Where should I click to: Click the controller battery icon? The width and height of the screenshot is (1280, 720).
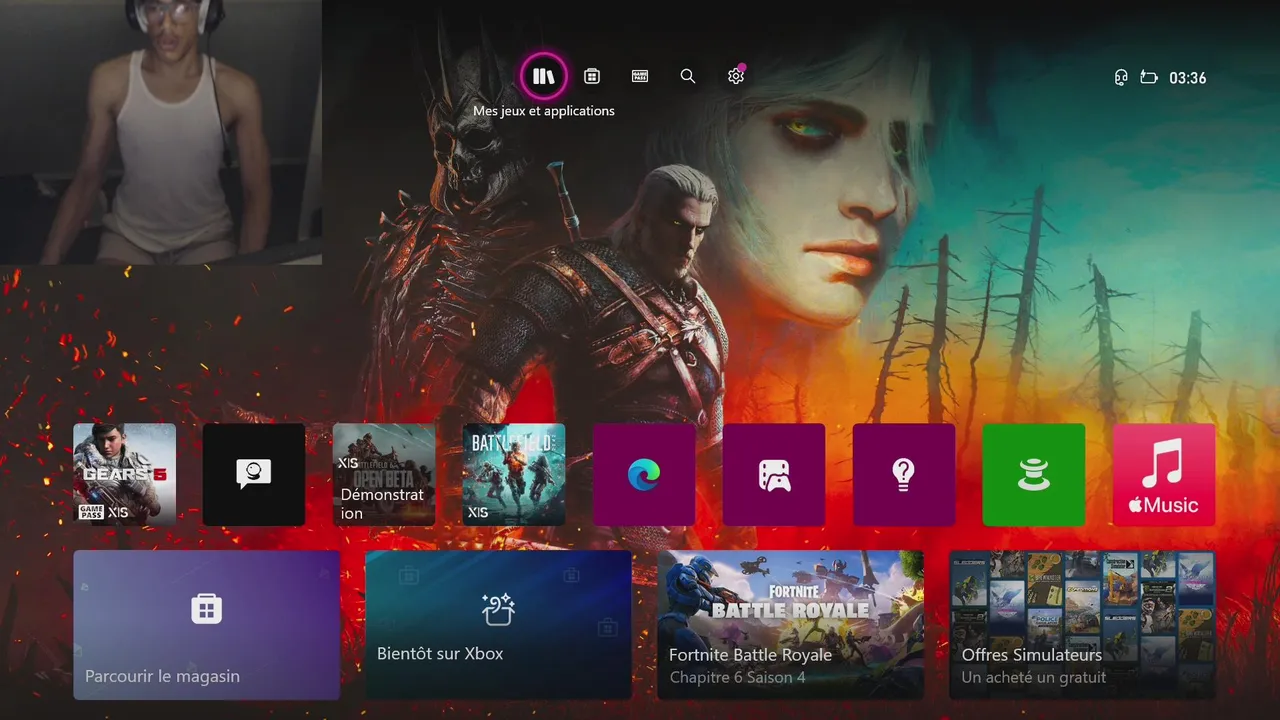pos(1149,78)
